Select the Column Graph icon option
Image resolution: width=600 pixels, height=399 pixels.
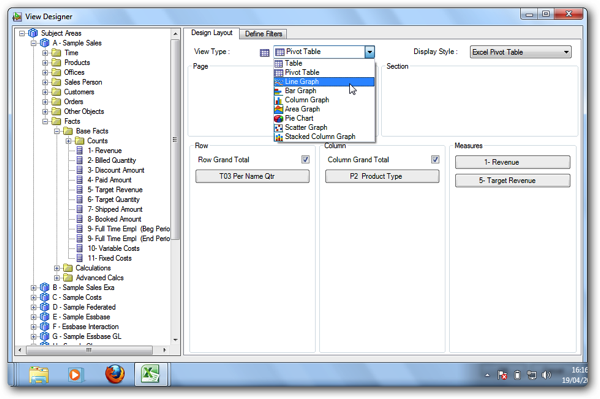279,100
